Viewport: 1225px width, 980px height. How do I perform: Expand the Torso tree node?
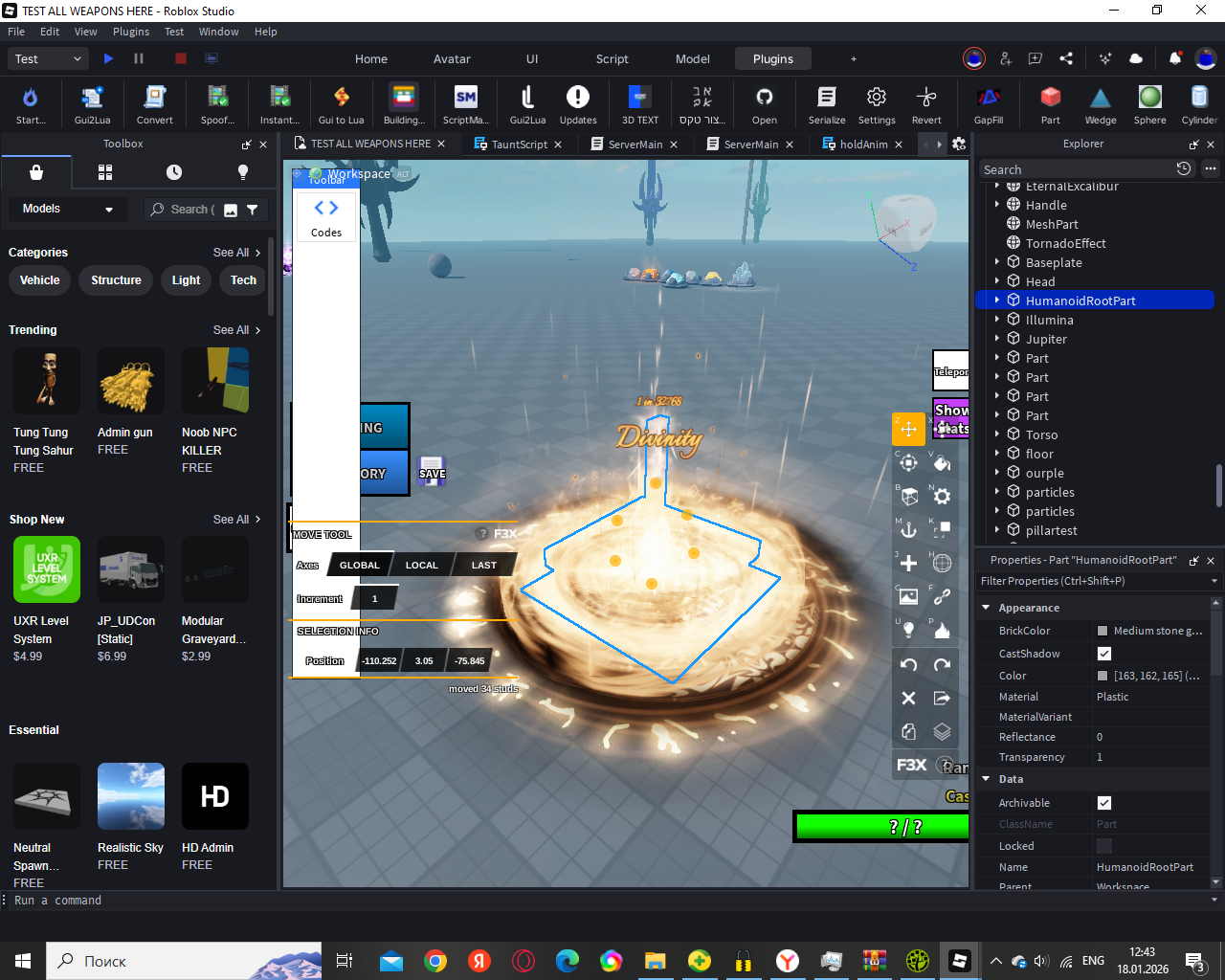pyautogui.click(x=997, y=434)
